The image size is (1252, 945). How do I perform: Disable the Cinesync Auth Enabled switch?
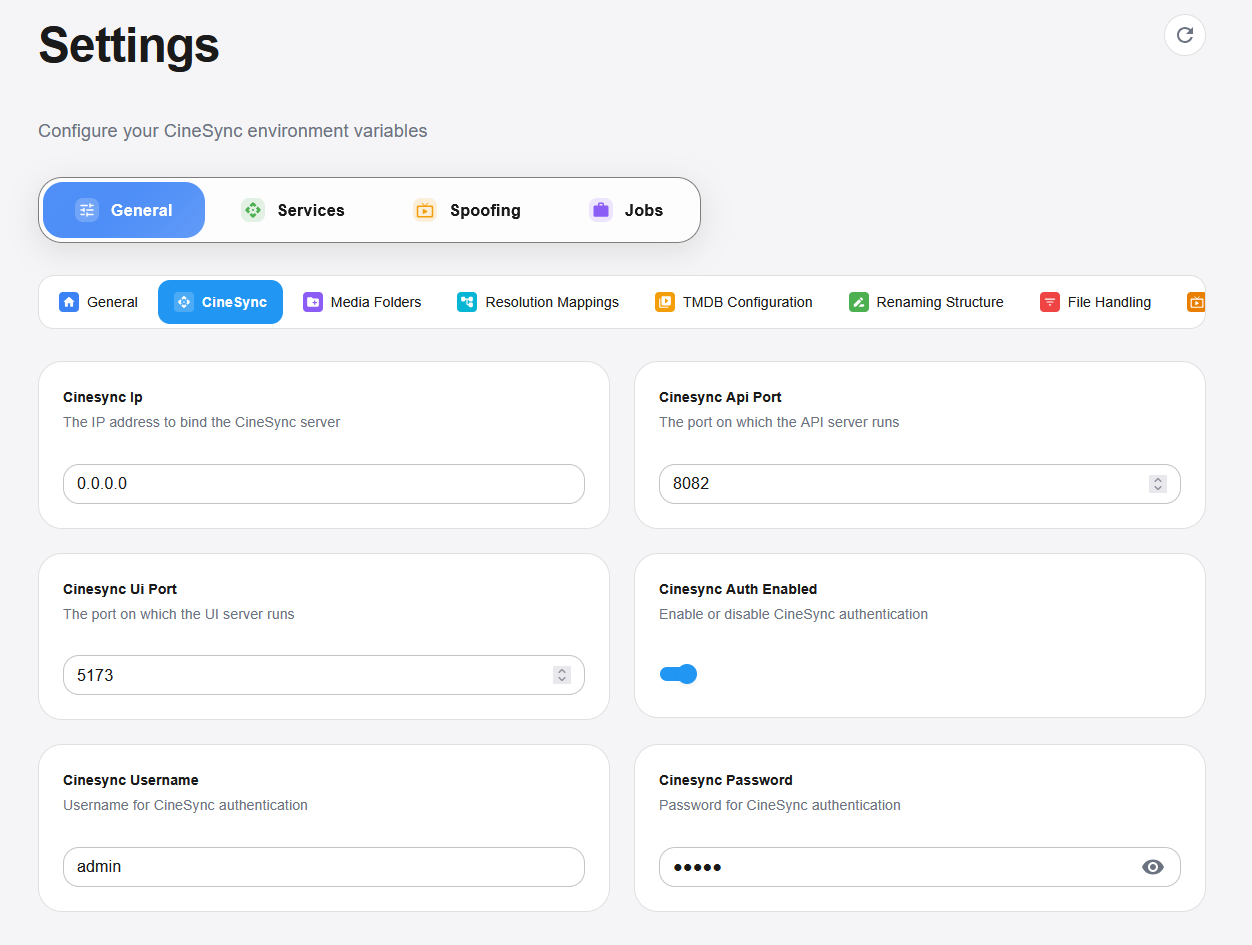tap(678, 674)
